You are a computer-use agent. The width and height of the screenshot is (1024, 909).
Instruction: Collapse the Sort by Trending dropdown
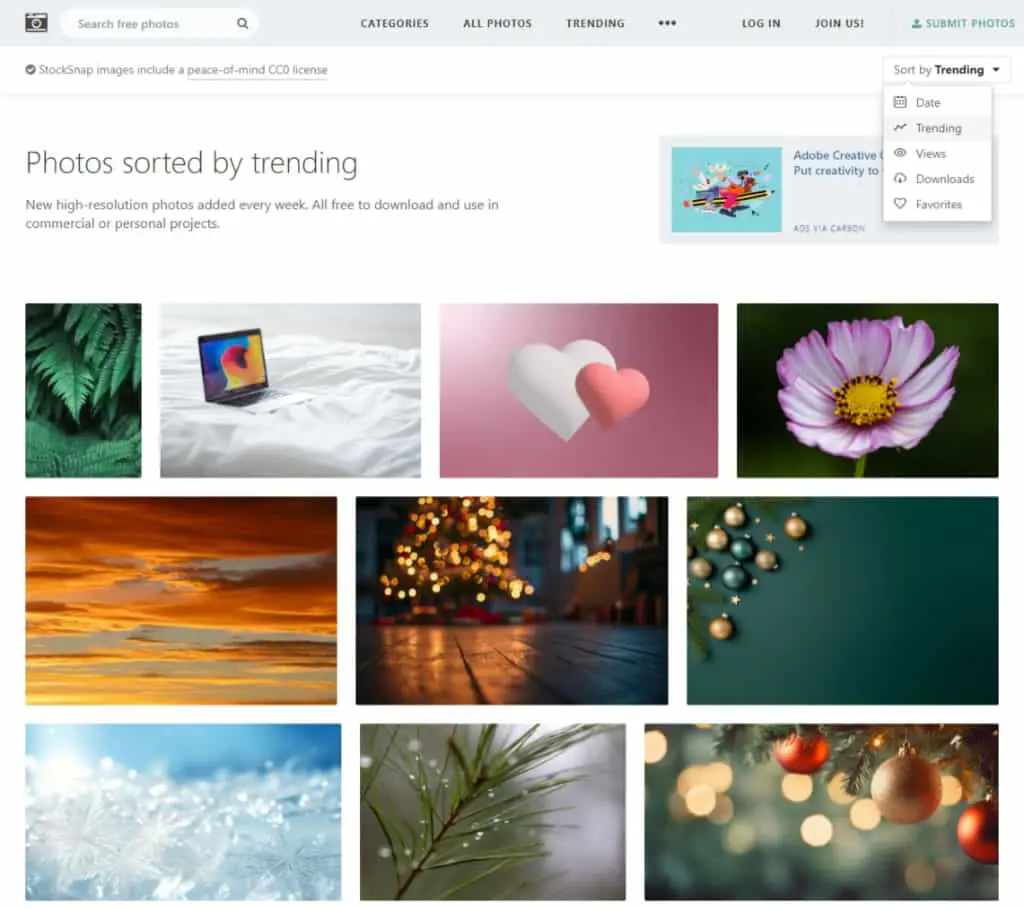(946, 70)
